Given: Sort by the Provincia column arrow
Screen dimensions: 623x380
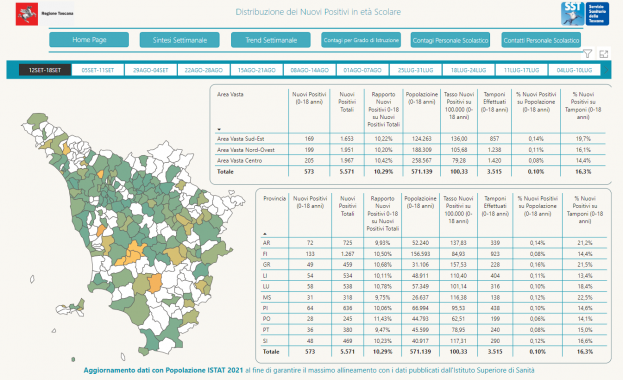Looking at the screenshot, I should (265, 234).
